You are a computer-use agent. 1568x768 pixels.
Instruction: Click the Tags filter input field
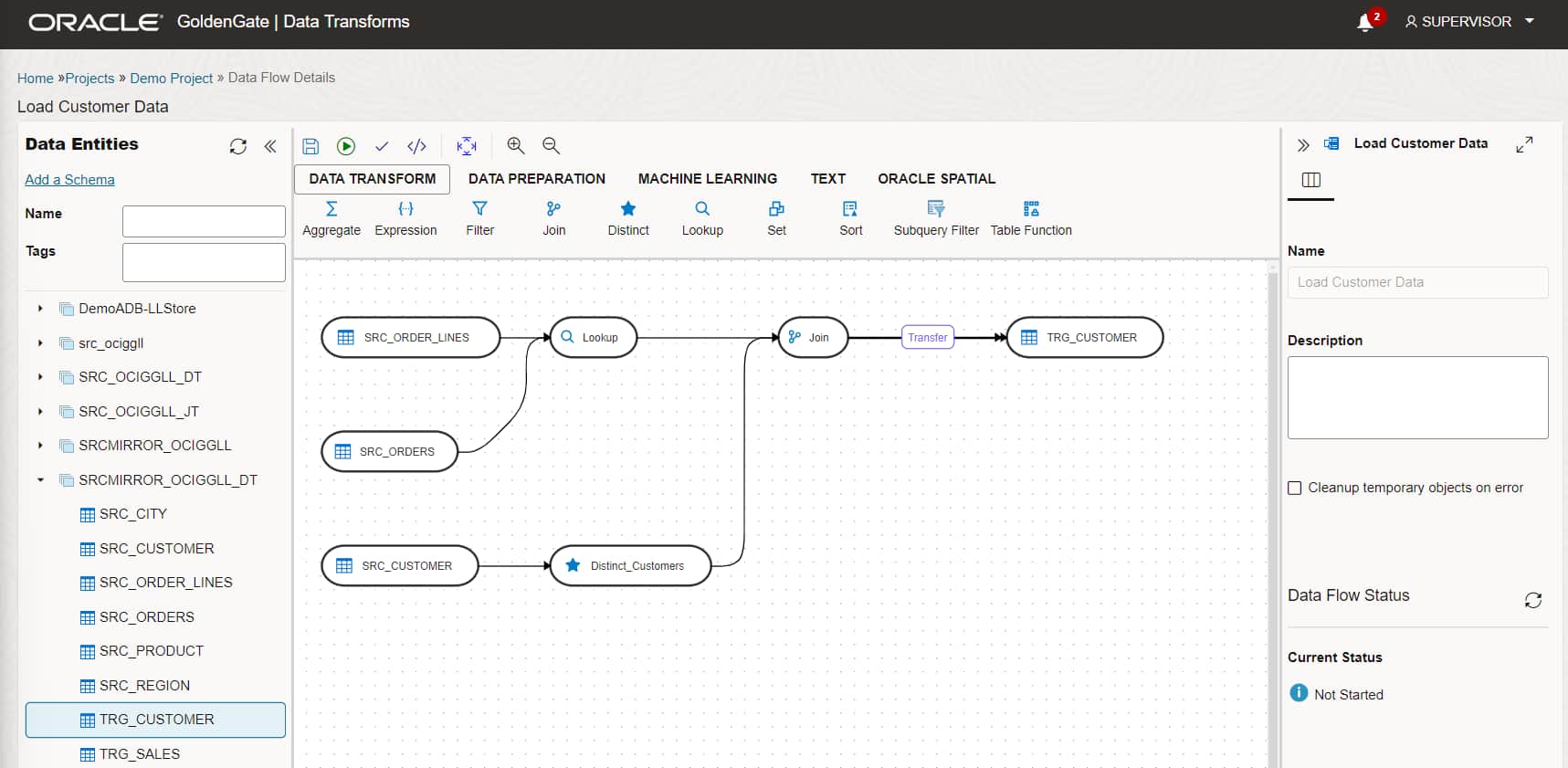[204, 262]
